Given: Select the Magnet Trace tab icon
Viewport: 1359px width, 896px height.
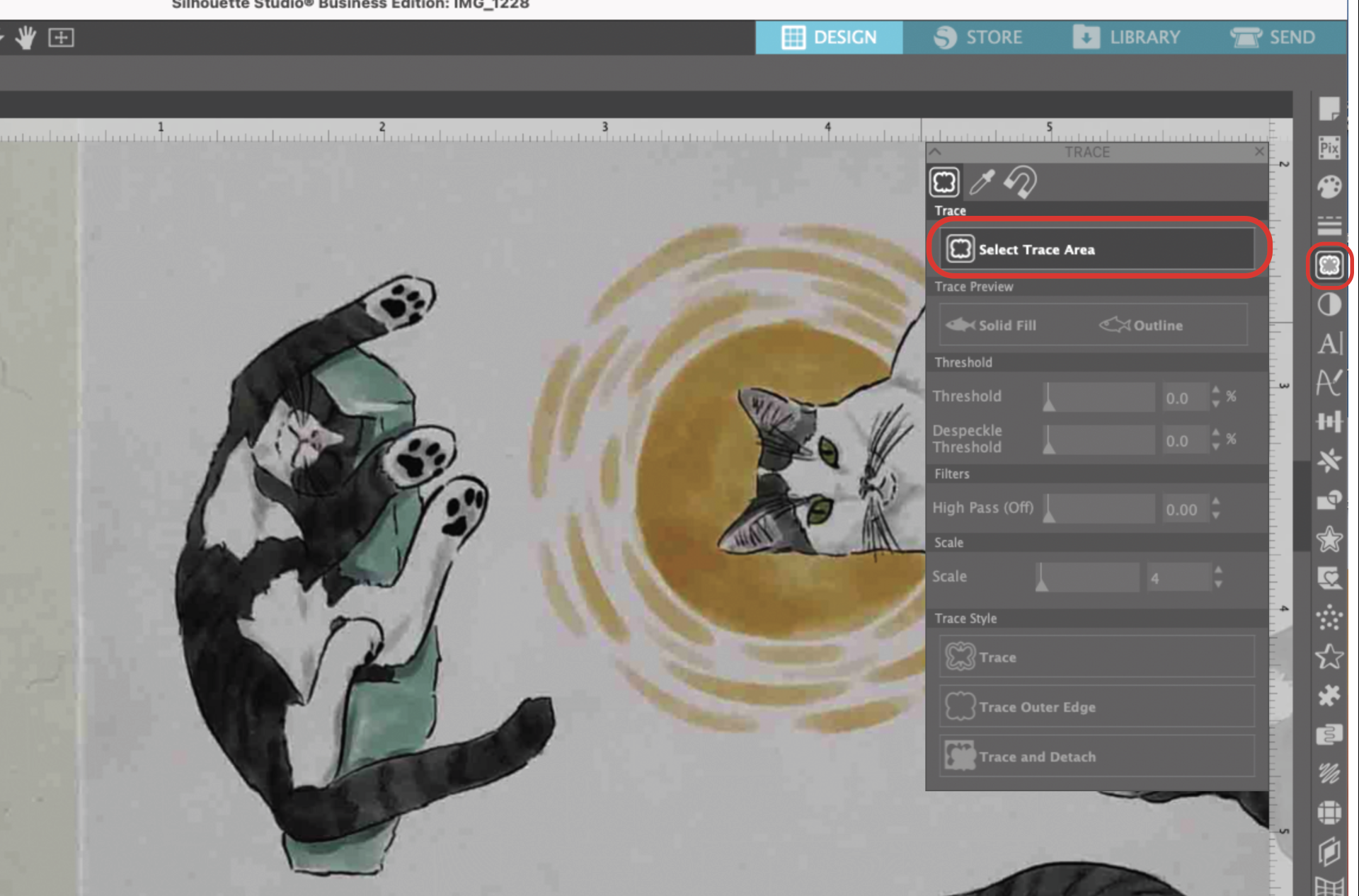Looking at the screenshot, I should point(1020,182).
